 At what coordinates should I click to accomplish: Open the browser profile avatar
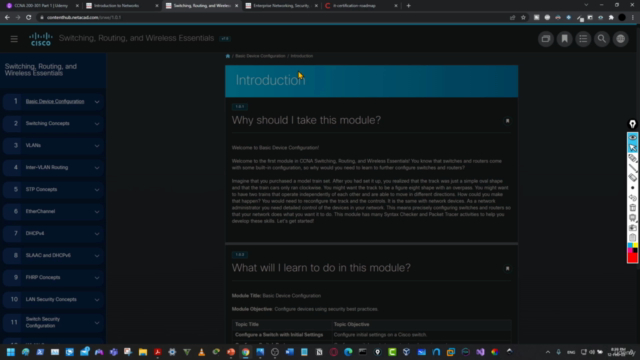622,18
